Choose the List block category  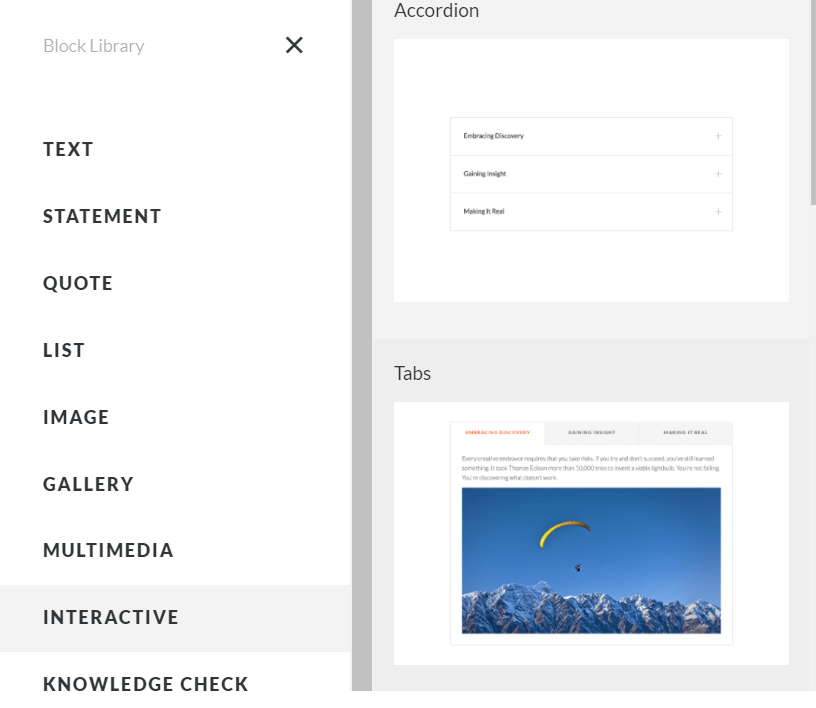pos(64,350)
